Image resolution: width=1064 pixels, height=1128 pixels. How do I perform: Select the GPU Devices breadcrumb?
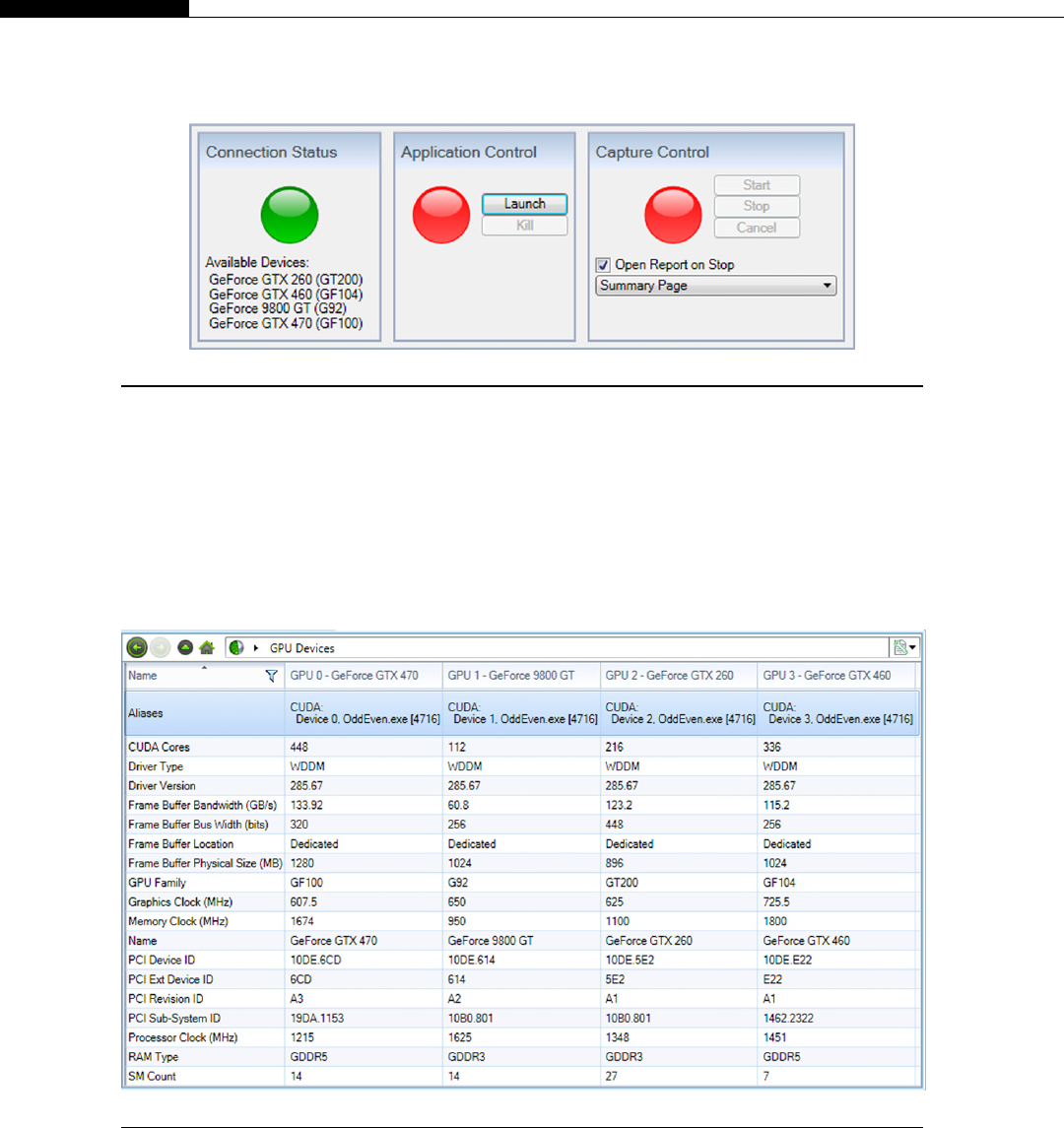(302, 648)
